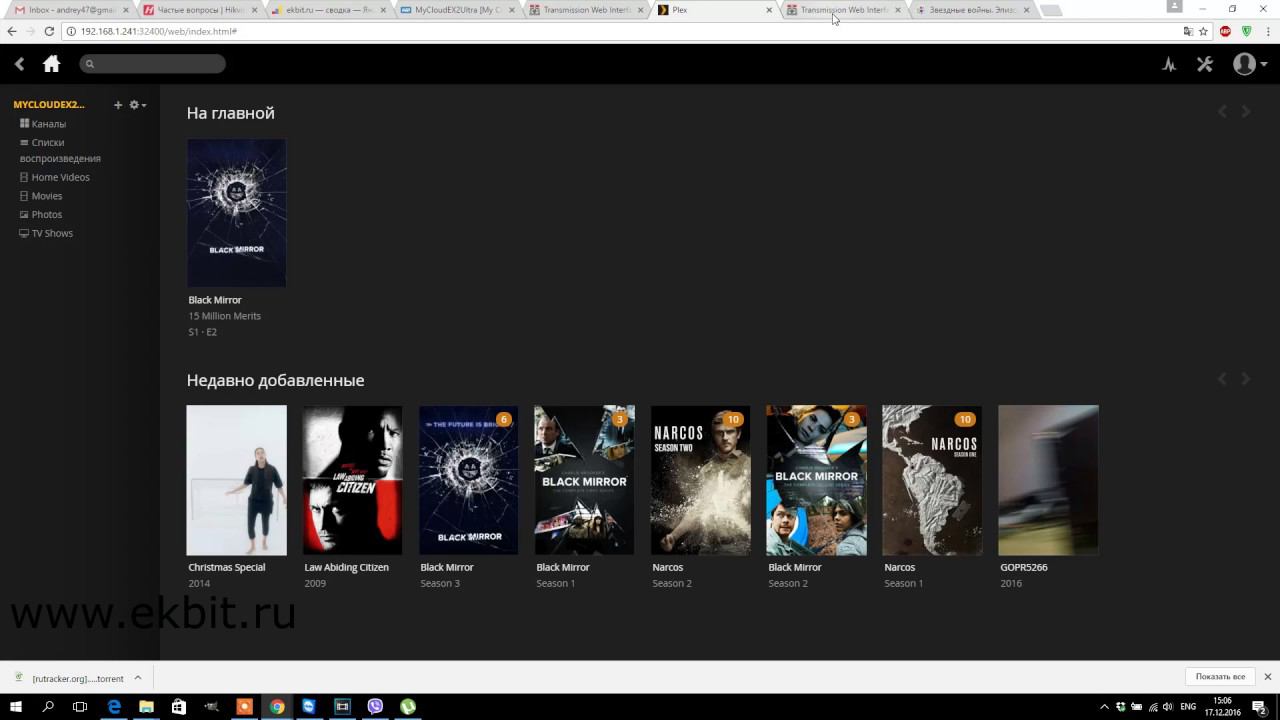Open the Adblock Plus extension icon

(1226, 31)
